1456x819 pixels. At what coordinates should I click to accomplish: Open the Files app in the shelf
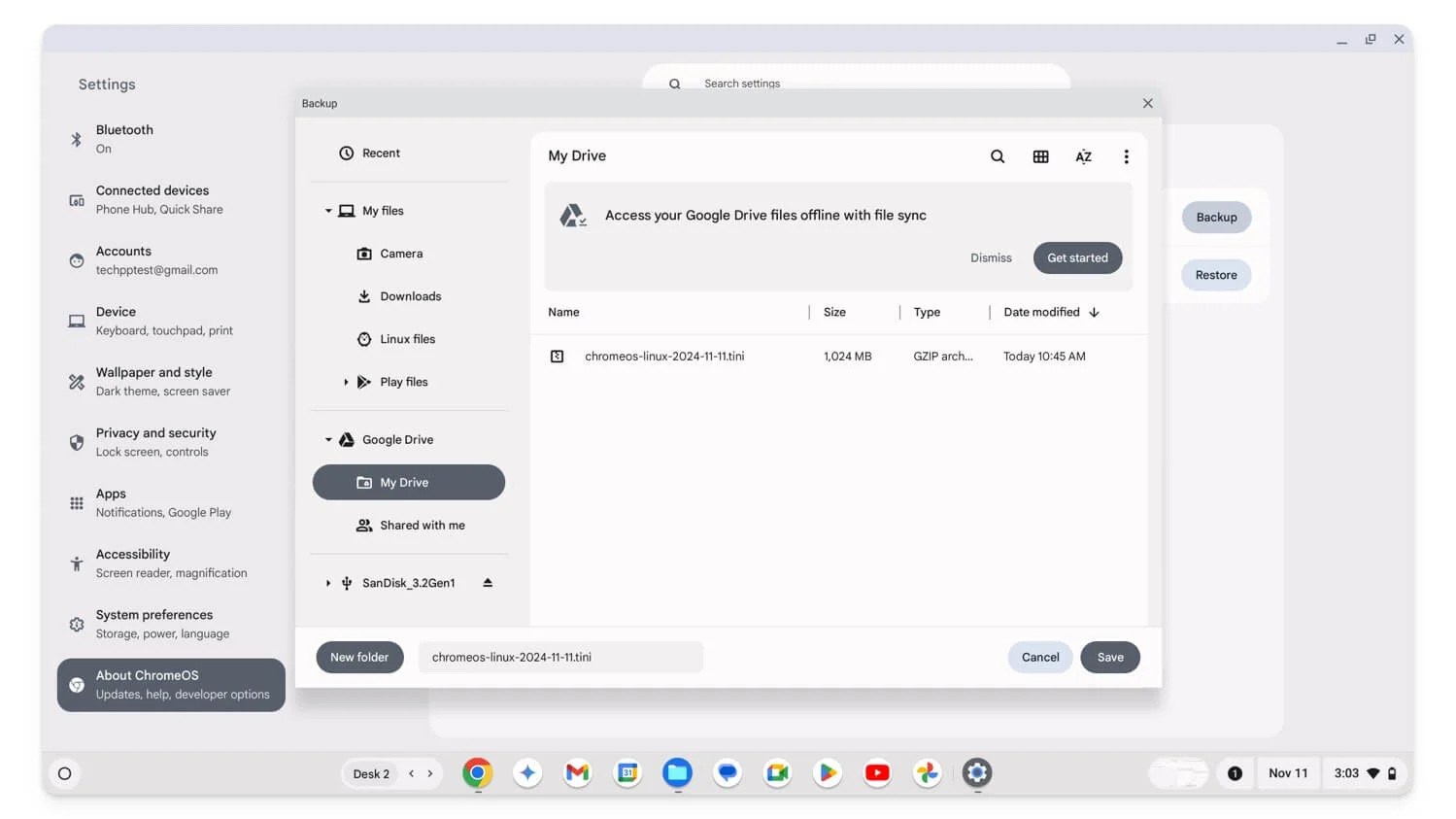pyautogui.click(x=677, y=773)
